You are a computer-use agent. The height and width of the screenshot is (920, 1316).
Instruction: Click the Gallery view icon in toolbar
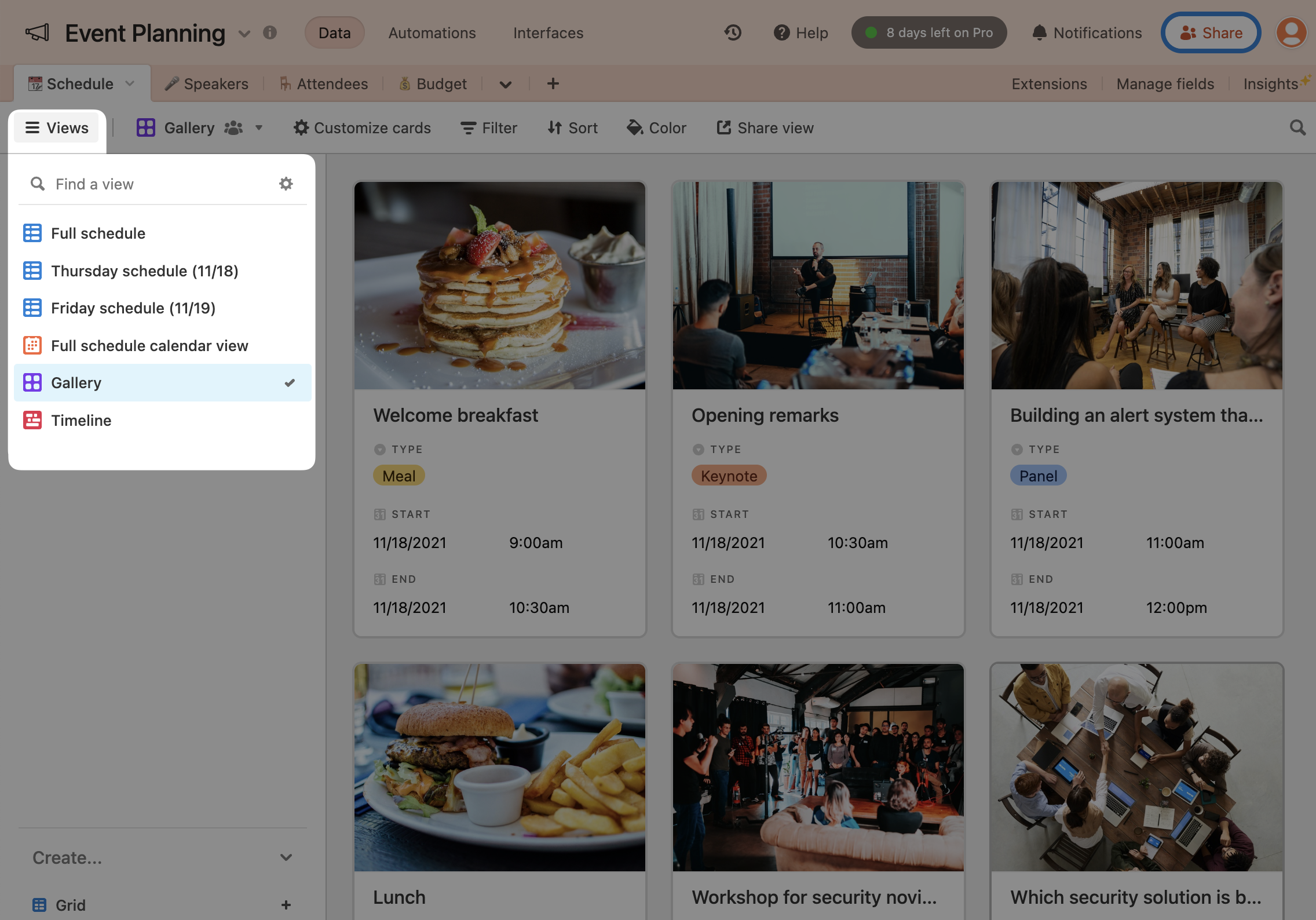coord(146,127)
